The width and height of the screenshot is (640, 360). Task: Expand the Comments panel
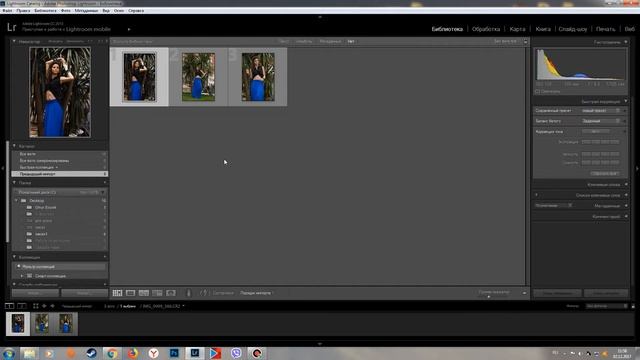pyautogui.click(x=626, y=216)
